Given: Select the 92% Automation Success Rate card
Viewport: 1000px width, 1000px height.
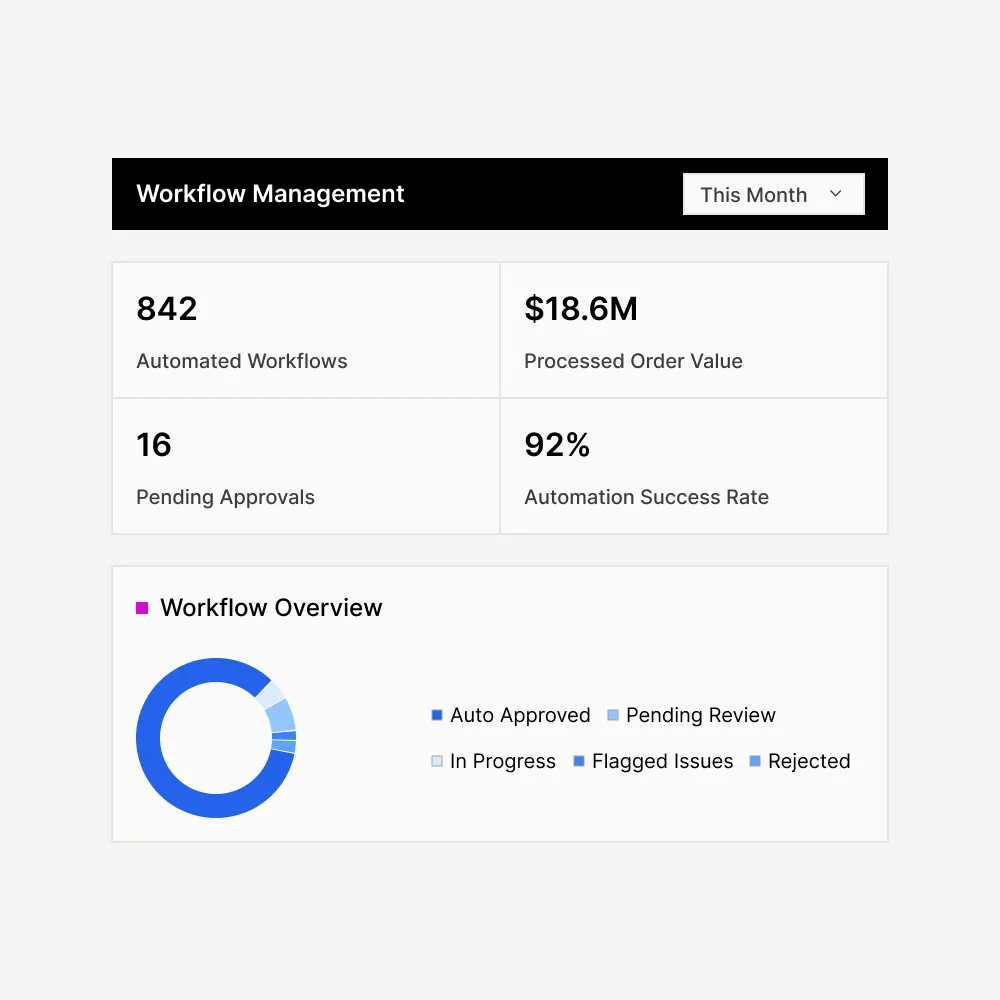Looking at the screenshot, I should pyautogui.click(x=694, y=466).
